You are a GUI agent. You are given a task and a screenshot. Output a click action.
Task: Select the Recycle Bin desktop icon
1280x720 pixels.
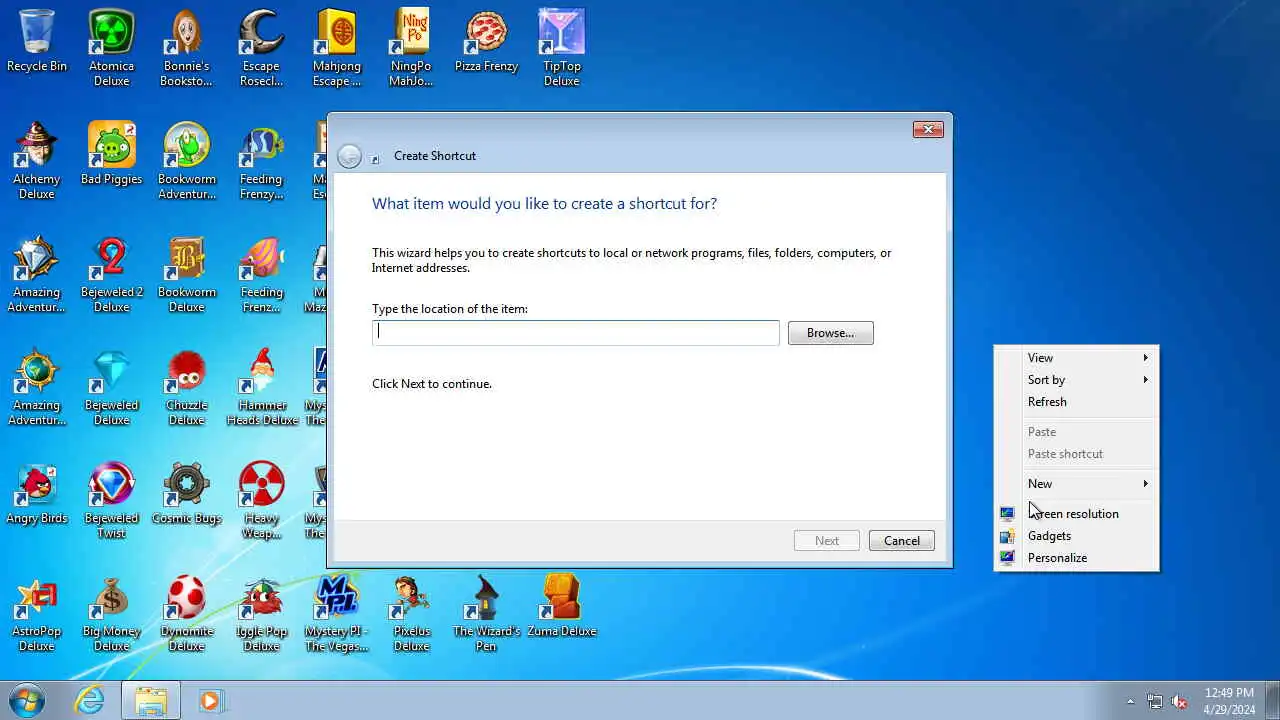click(37, 41)
